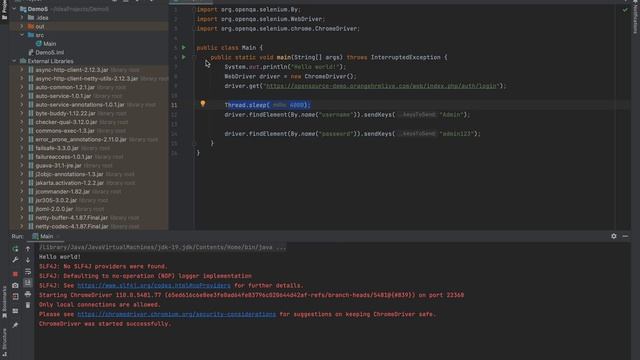This screenshot has width=640, height=360.
Task: Stop the running process with the red square
Action: [15, 274]
